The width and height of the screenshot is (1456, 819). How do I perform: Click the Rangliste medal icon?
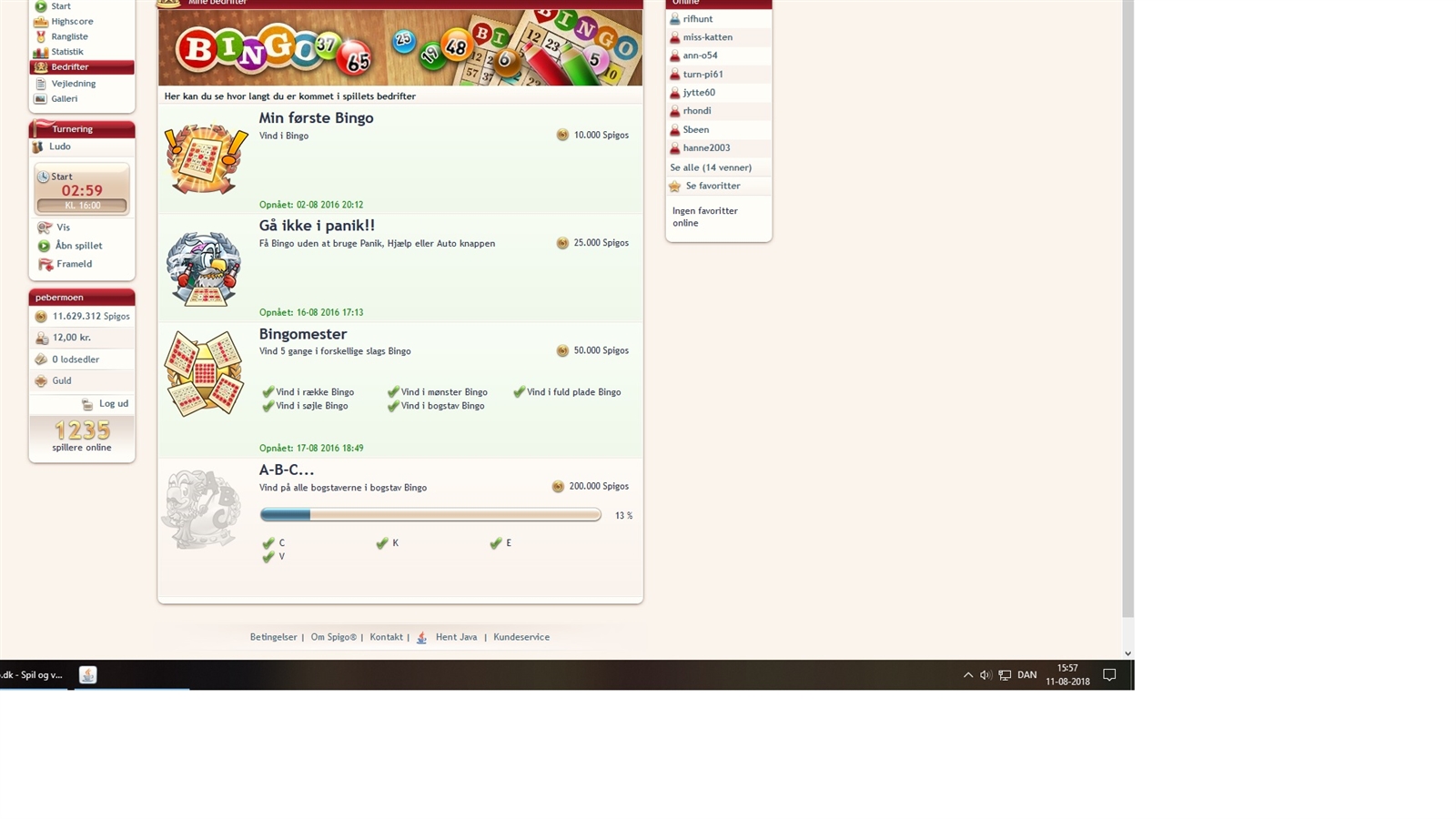[x=40, y=36]
